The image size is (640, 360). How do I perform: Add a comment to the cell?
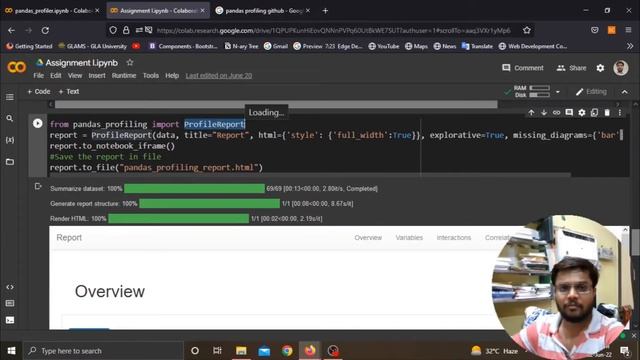569,113
